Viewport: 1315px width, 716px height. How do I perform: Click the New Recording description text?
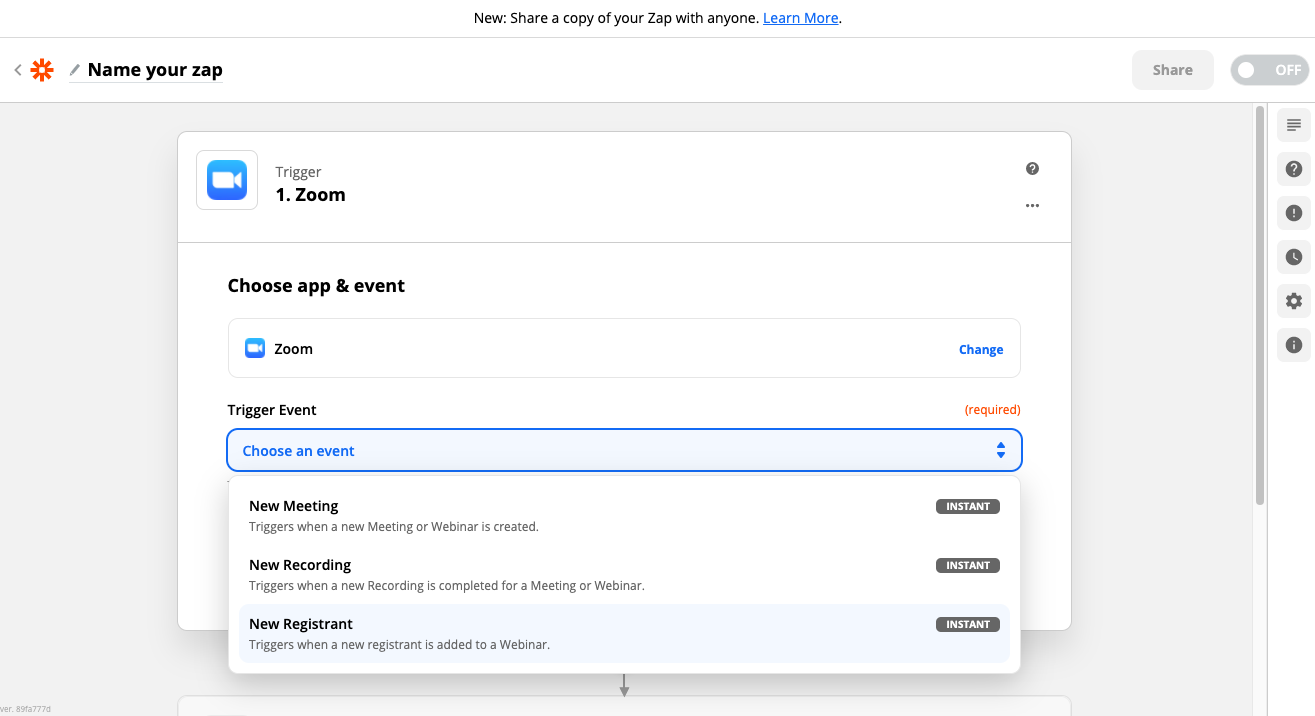pos(447,585)
